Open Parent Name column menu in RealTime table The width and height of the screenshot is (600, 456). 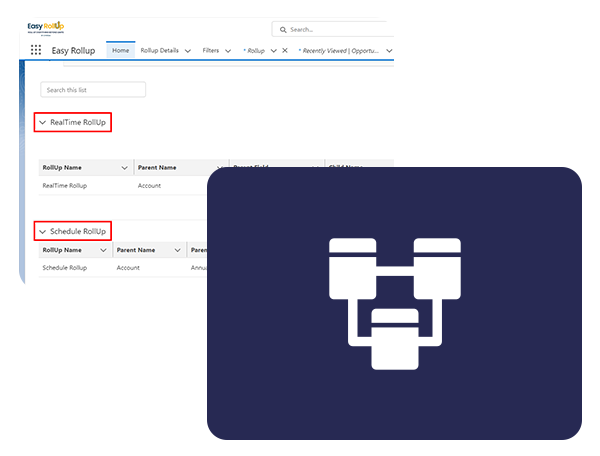coord(220,168)
